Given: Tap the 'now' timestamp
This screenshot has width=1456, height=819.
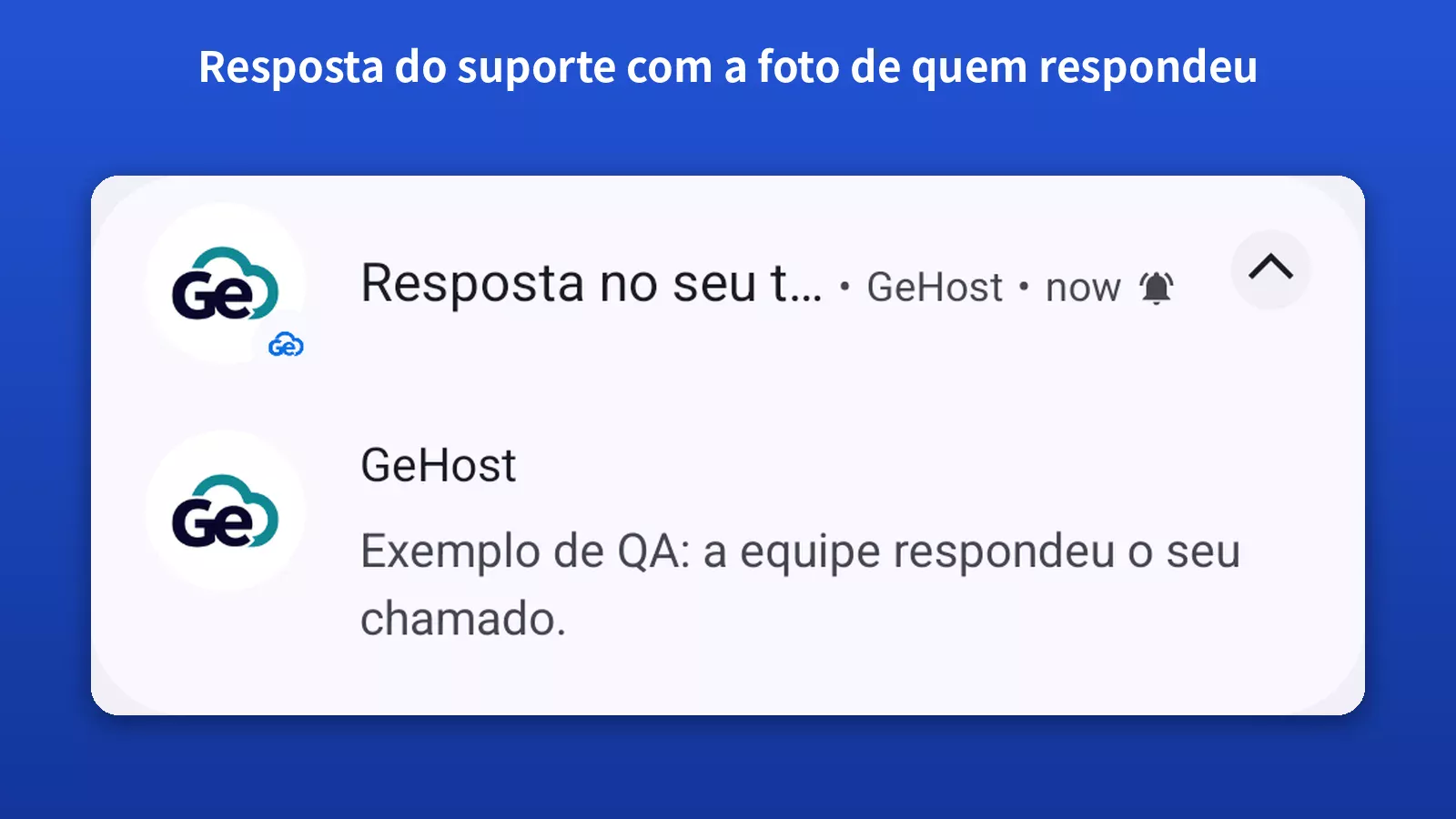Looking at the screenshot, I should 1083,288.
